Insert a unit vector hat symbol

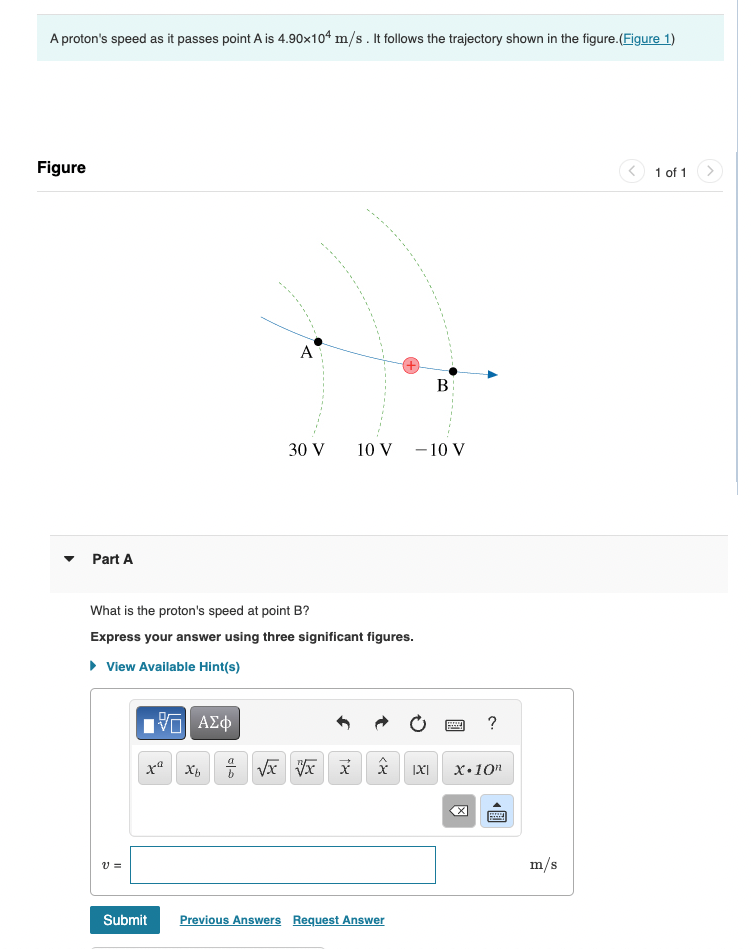[x=382, y=768]
